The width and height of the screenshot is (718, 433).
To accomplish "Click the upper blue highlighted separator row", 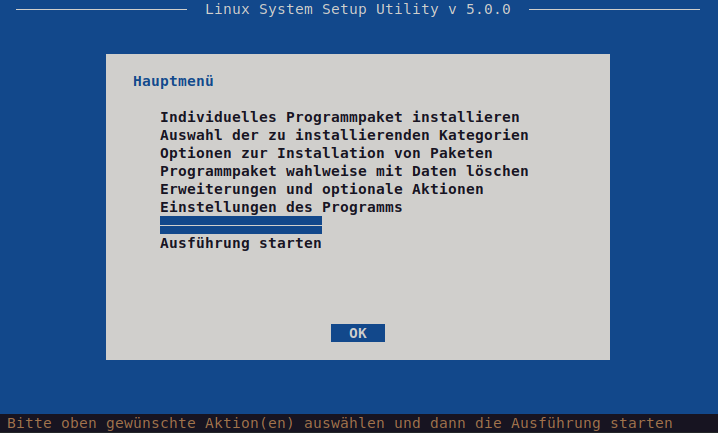I will point(241,219).
